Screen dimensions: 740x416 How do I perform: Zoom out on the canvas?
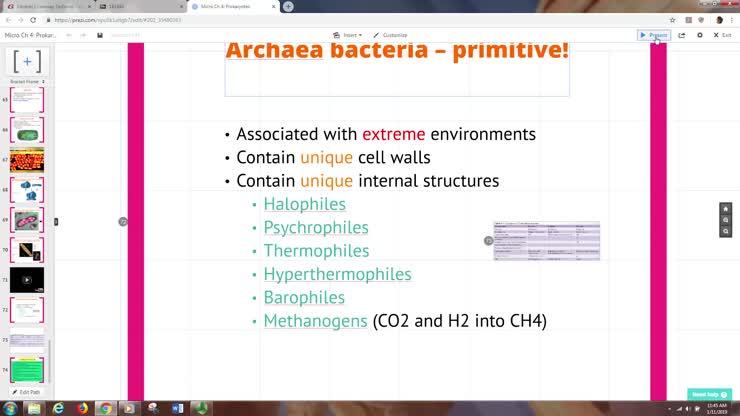[725, 231]
